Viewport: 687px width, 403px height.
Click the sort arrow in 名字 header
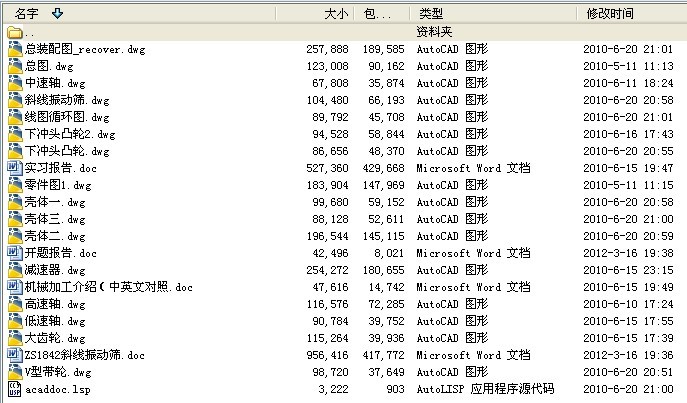[57, 14]
